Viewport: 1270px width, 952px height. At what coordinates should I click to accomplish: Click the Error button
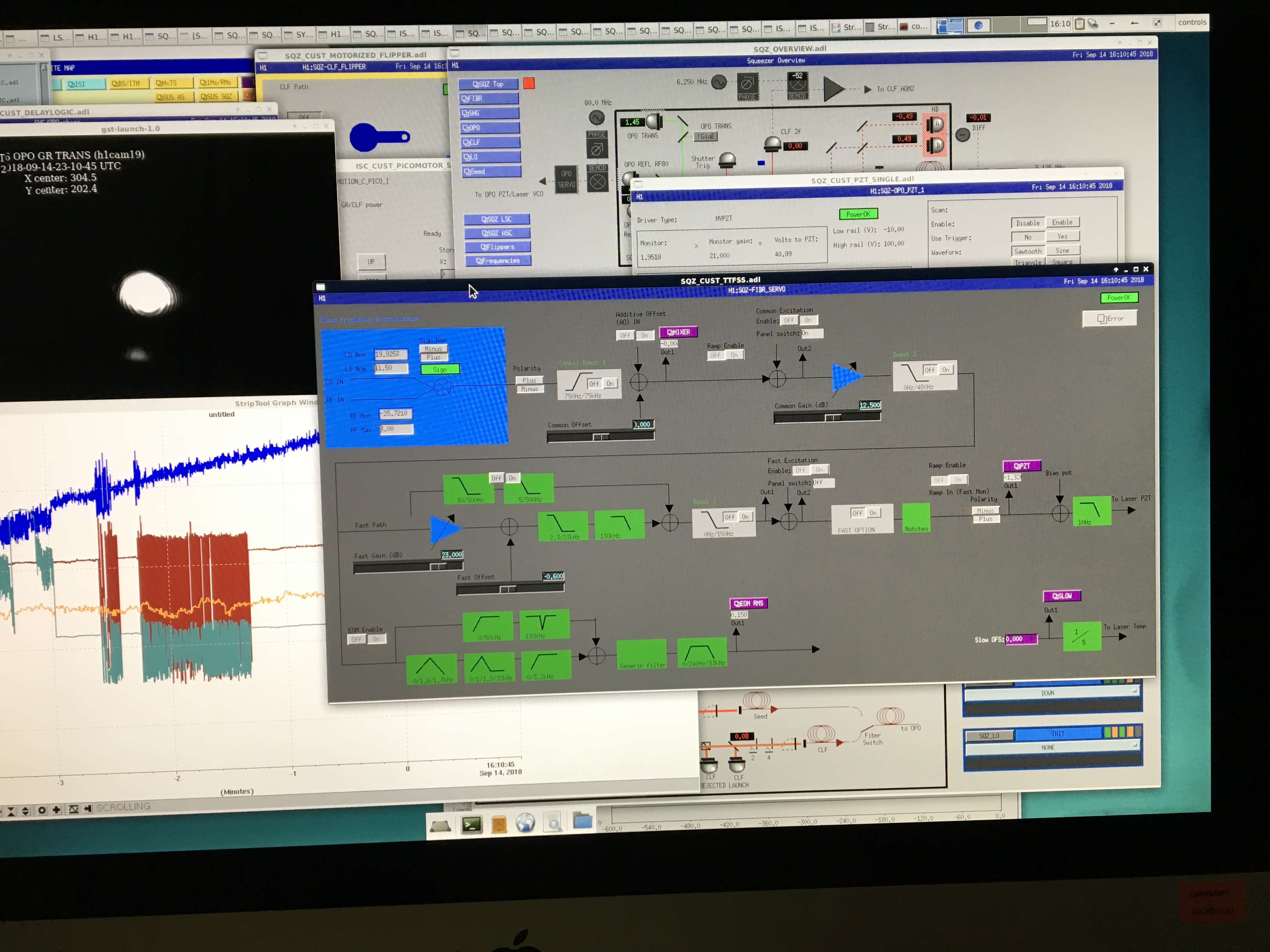coord(1109,319)
